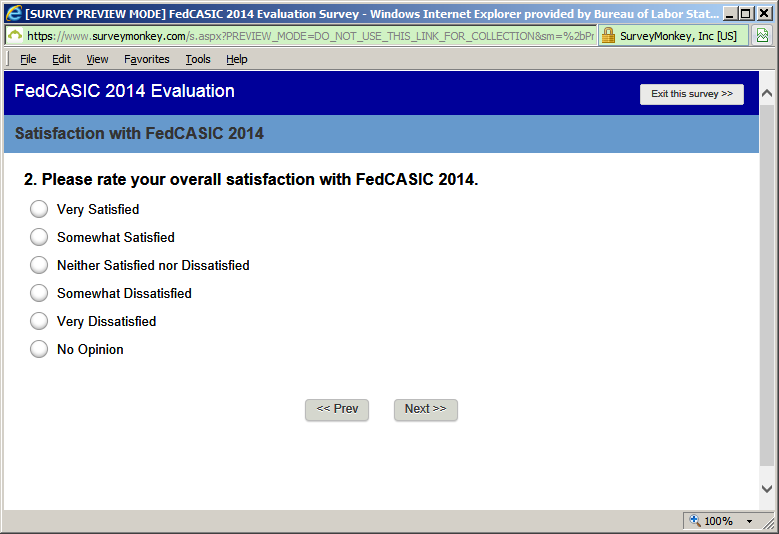The image size is (779, 534).
Task: Maximize the Internet Explorer window
Action: tap(746, 13)
